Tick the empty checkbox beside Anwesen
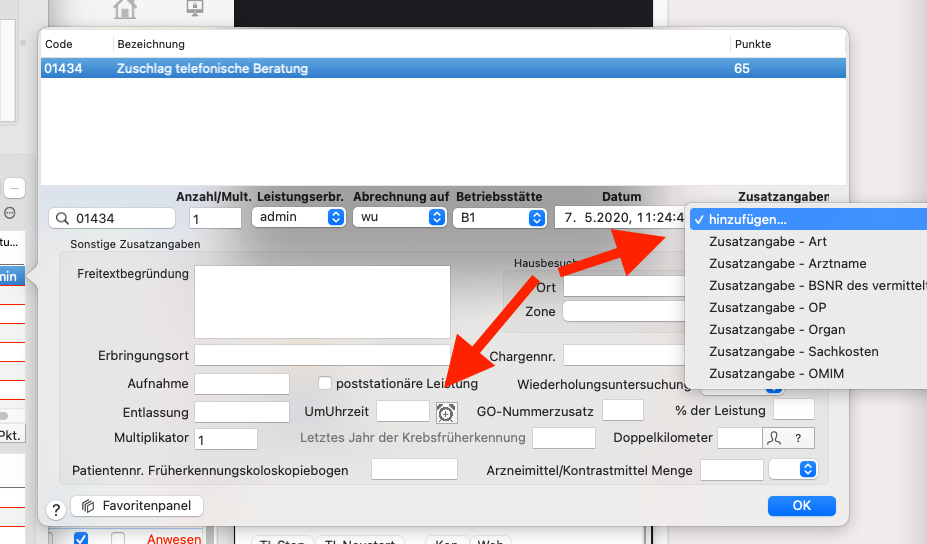This screenshot has width=927, height=544. coord(118,538)
